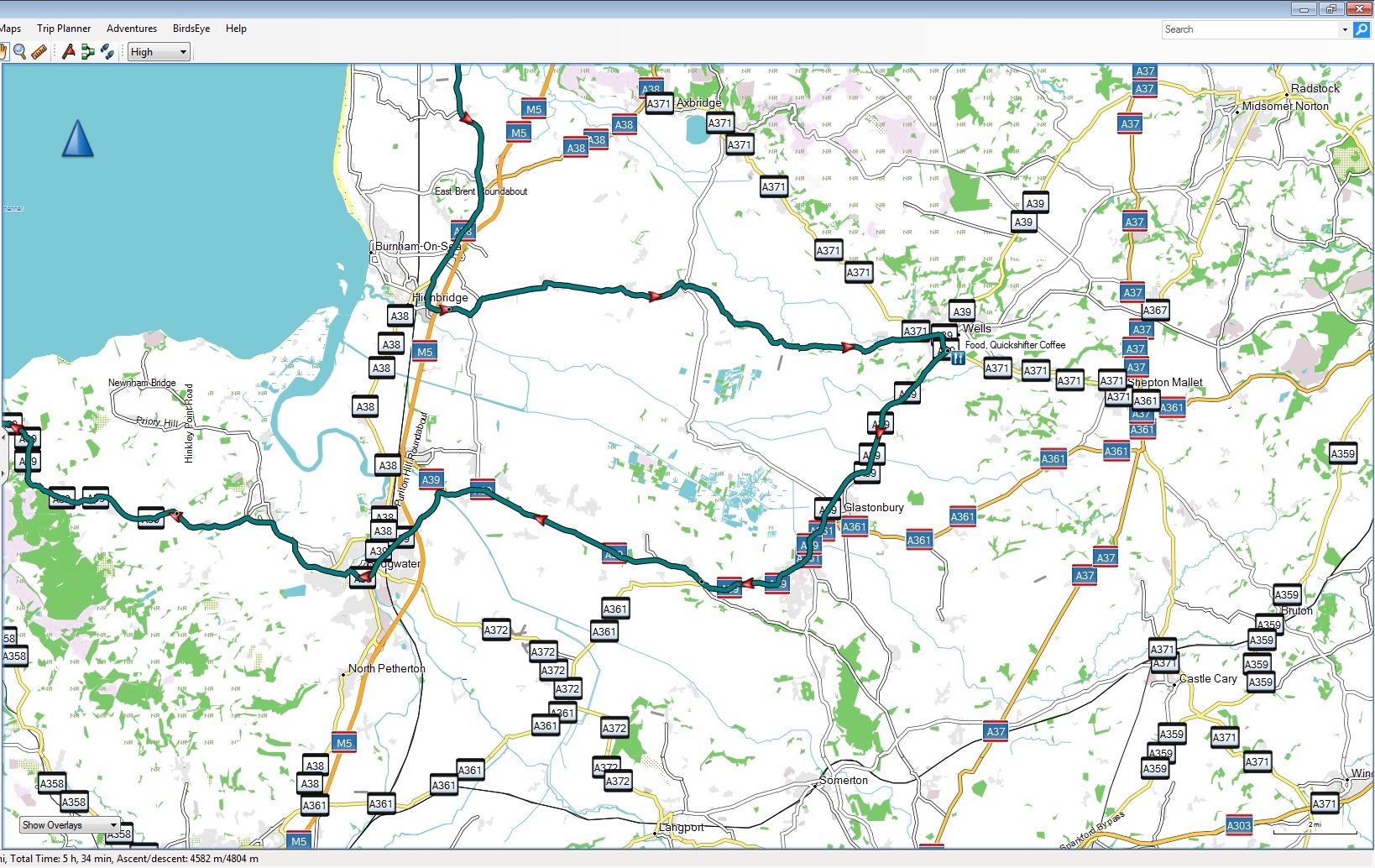Click the blue north arrow compass
1375x868 pixels.
click(77, 139)
